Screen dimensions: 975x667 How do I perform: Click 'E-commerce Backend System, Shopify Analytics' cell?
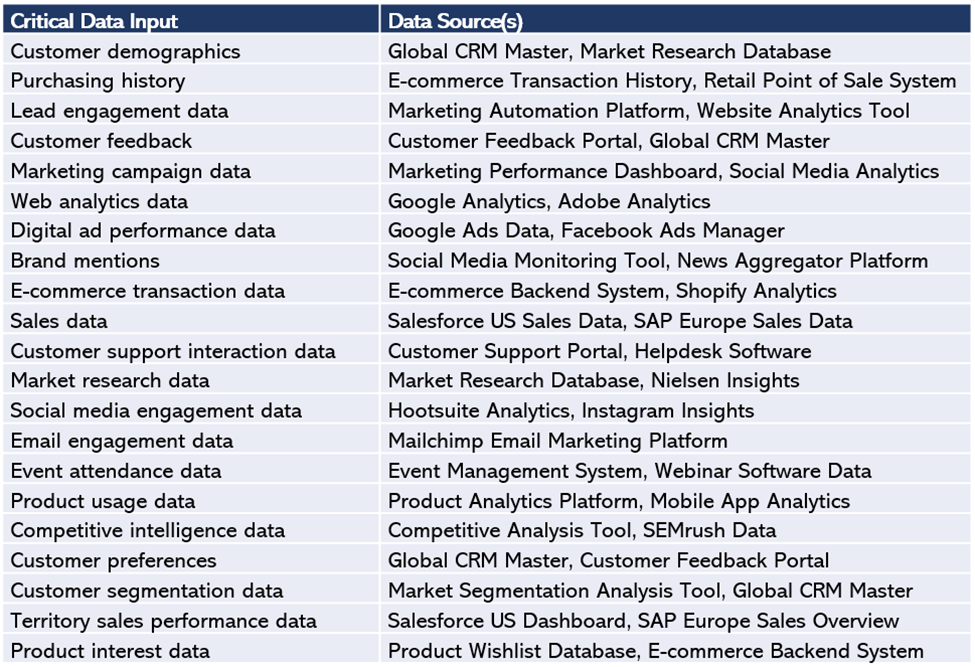(x=612, y=291)
